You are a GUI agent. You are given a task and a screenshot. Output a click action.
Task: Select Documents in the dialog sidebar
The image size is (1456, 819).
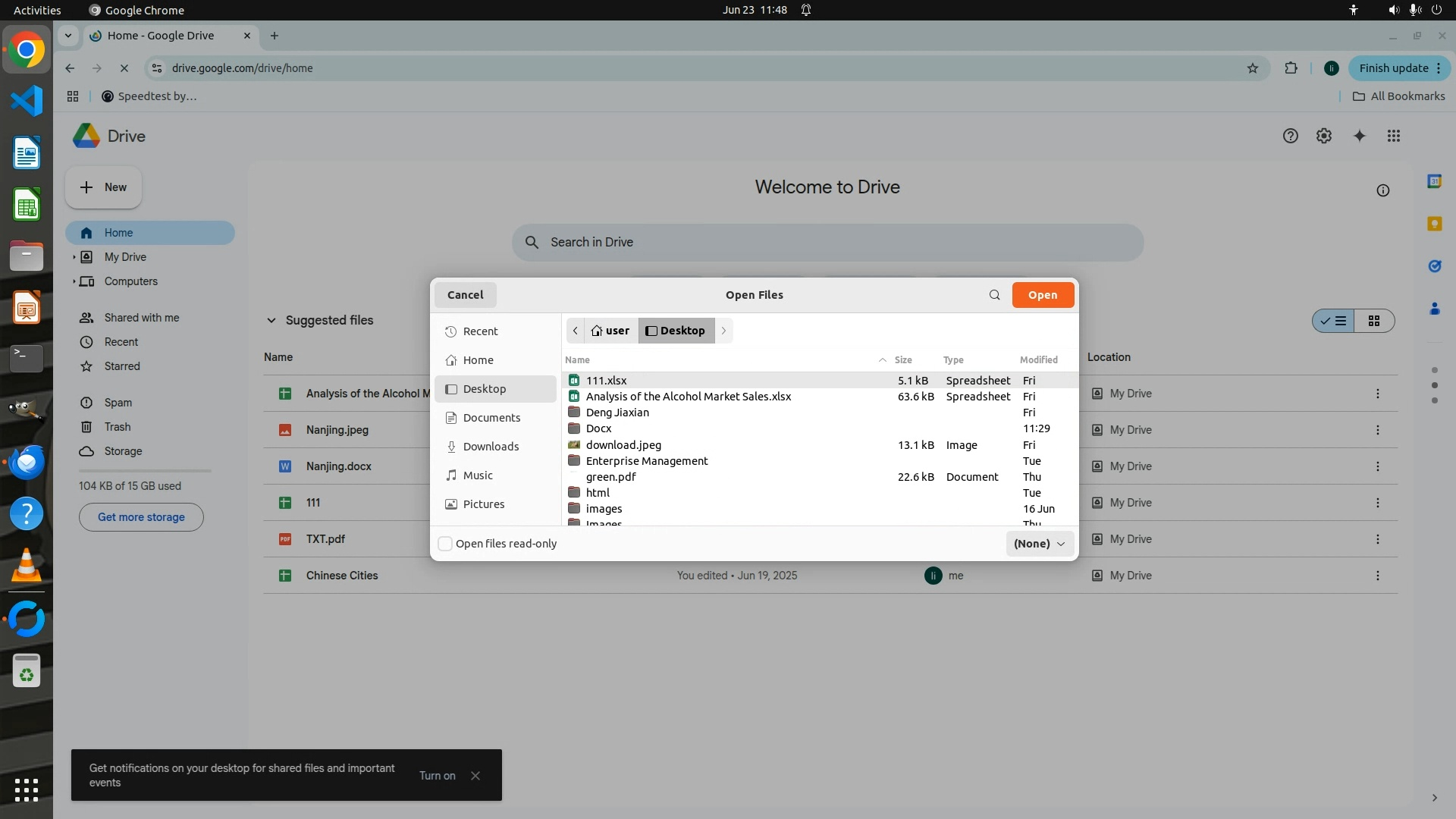tap(491, 418)
